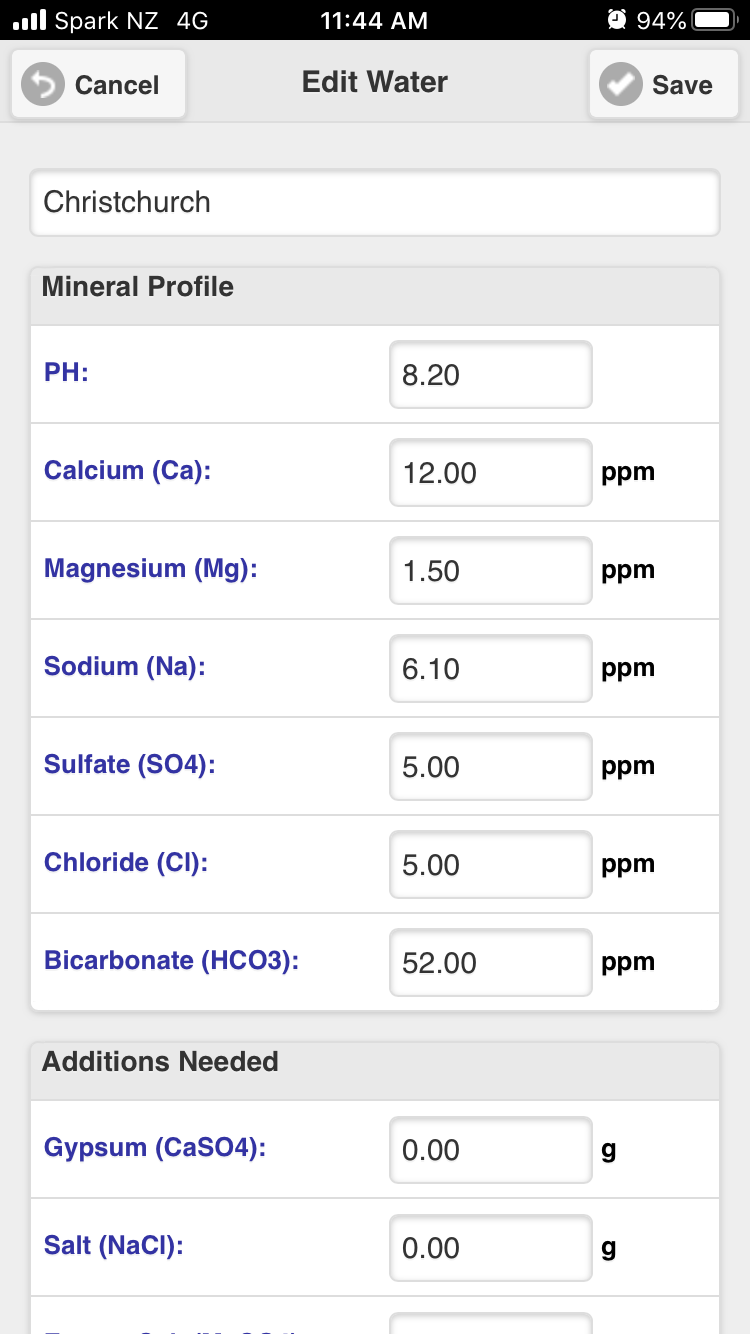750x1334 pixels.
Task: Select the PH value field
Action: [x=491, y=375]
